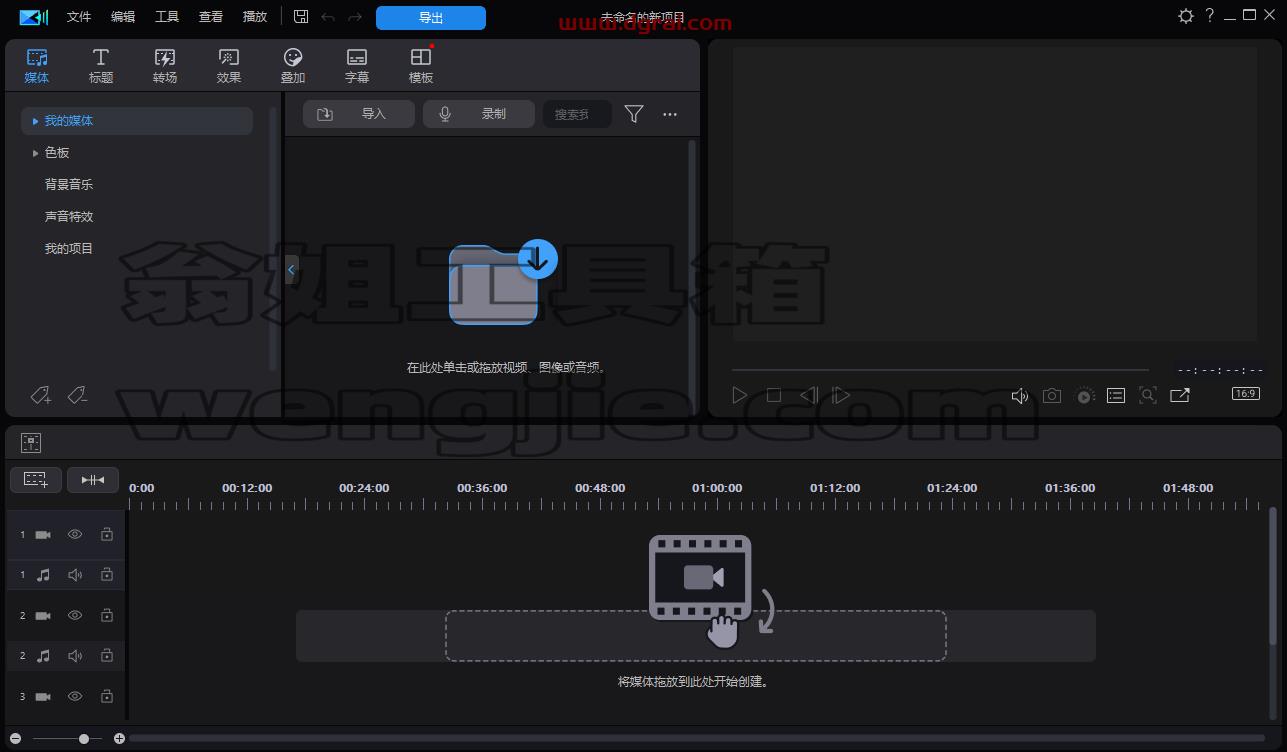Viewport: 1287px width, 752px height.
Task: Click the timeline zoom slider handle
Action: click(x=84, y=739)
